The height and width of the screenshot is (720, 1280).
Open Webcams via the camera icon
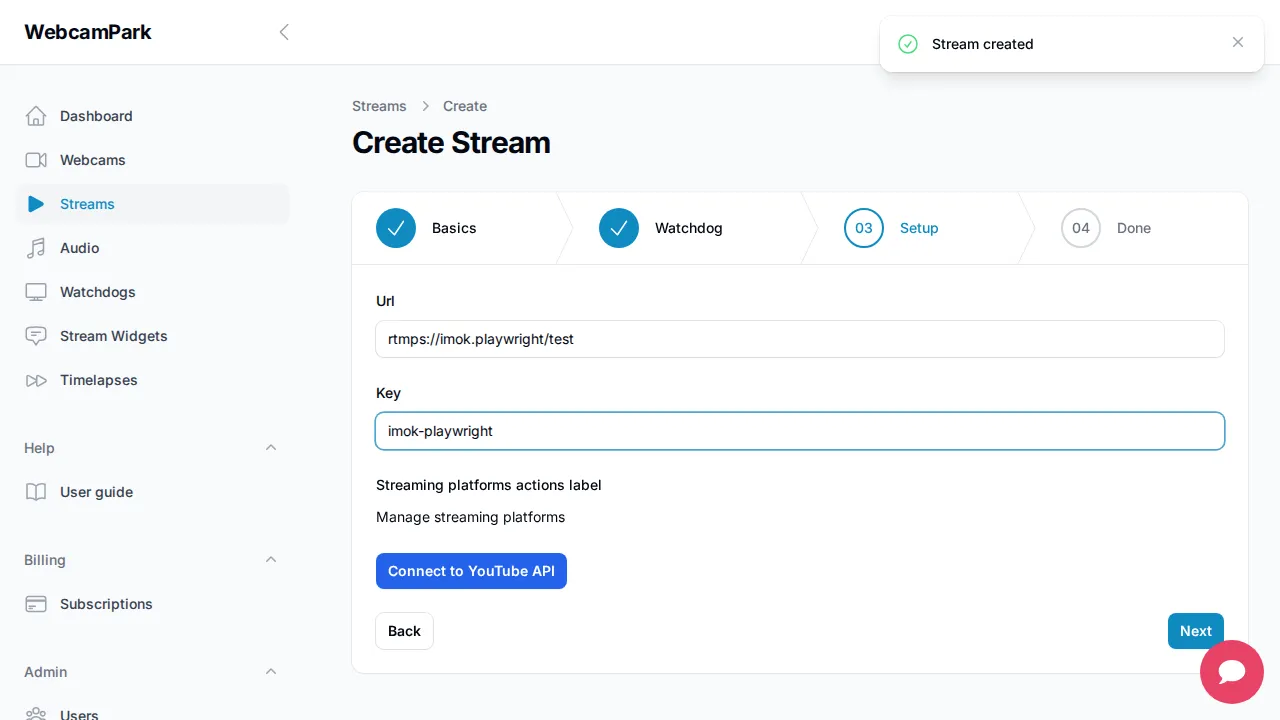point(36,160)
